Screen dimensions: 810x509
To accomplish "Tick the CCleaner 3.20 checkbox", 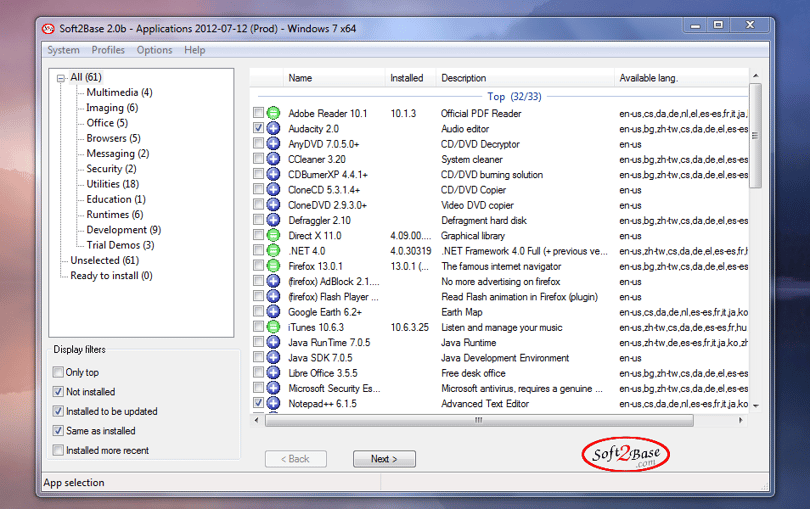I will (x=258, y=158).
